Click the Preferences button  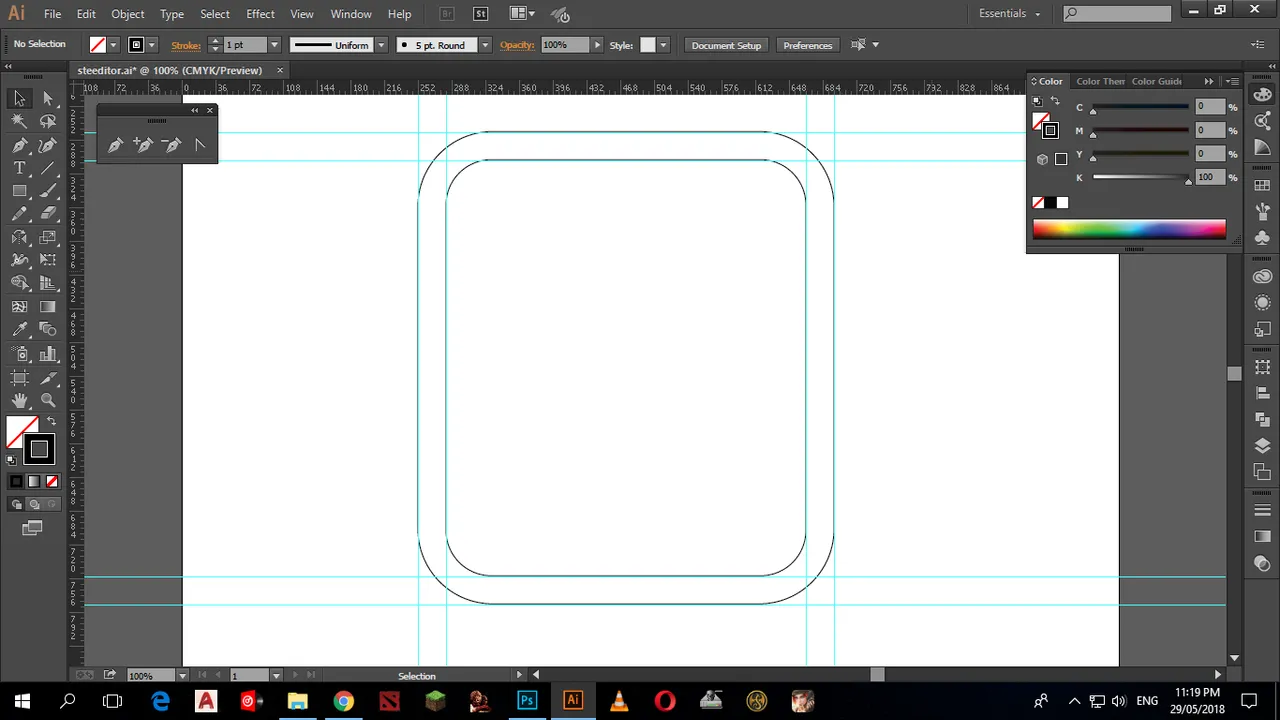coord(808,45)
